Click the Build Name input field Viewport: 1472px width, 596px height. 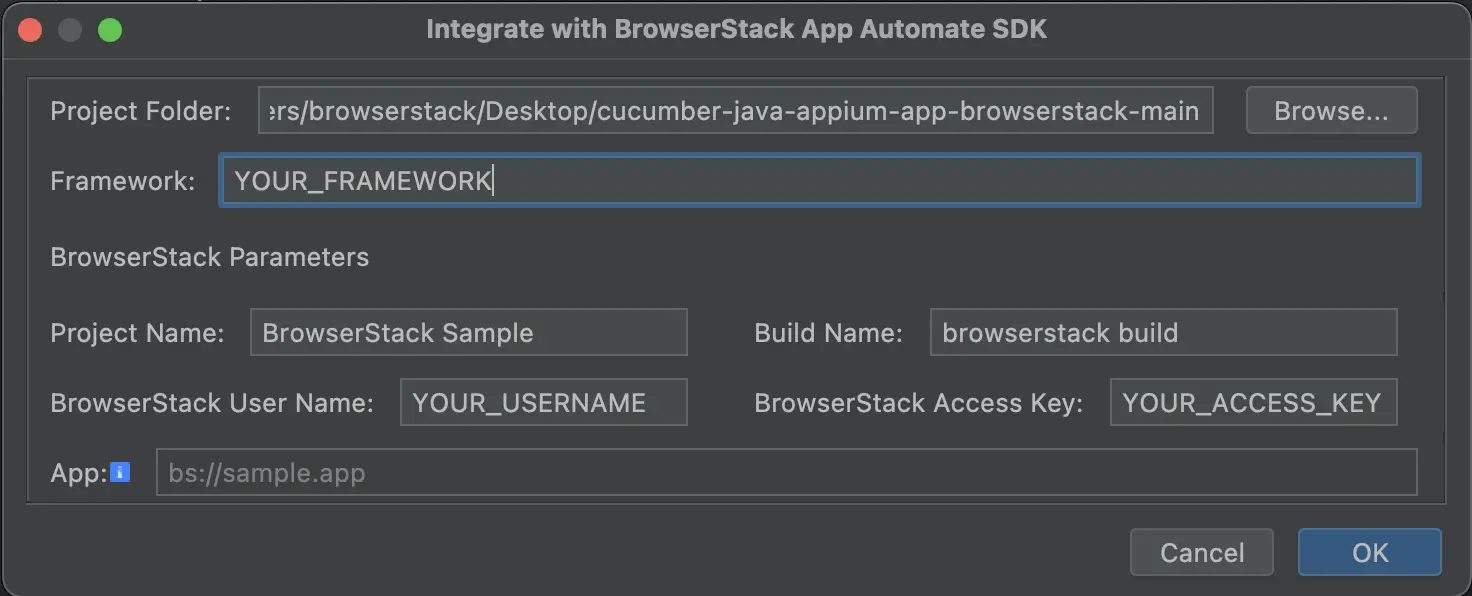1162,333
